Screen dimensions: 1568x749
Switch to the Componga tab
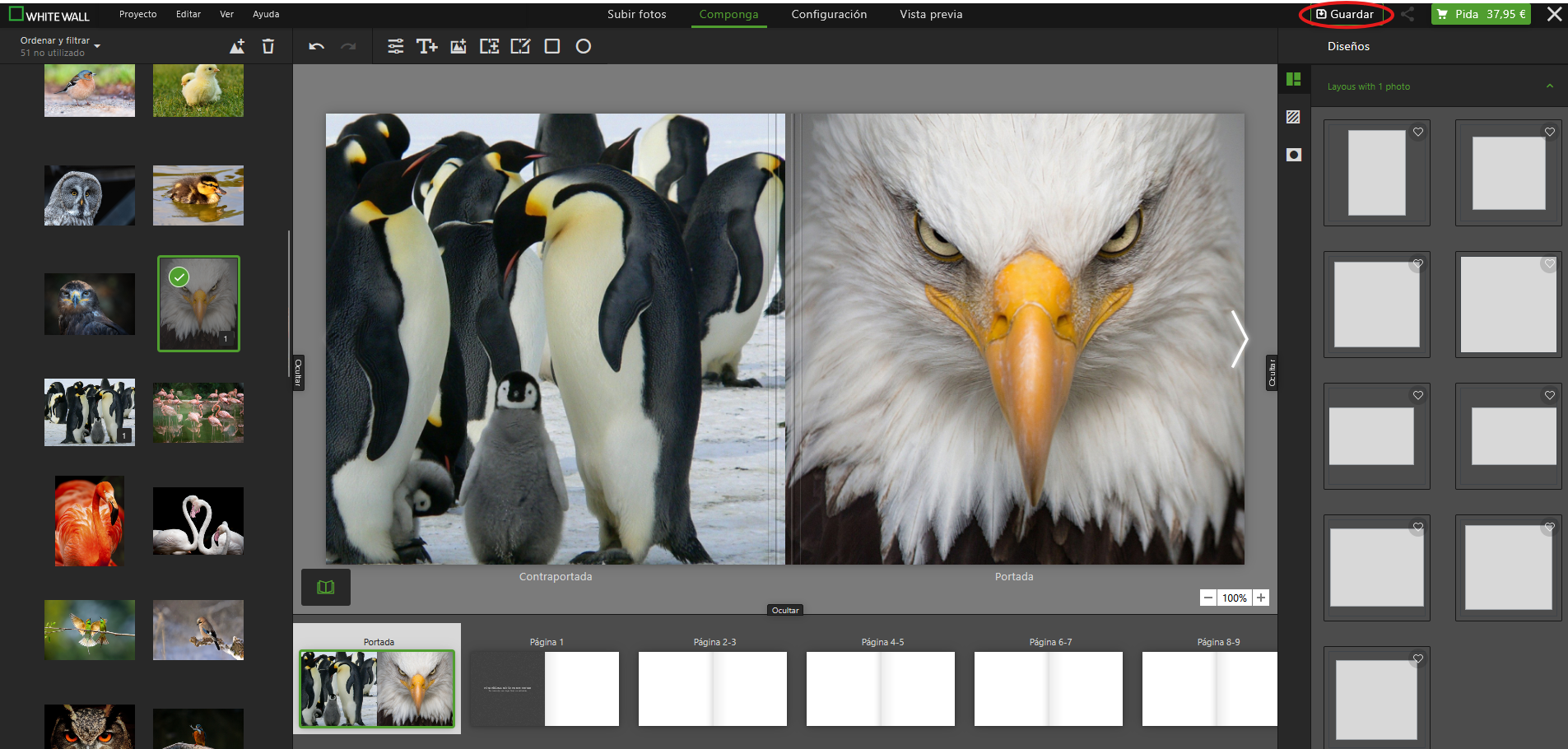coord(728,14)
